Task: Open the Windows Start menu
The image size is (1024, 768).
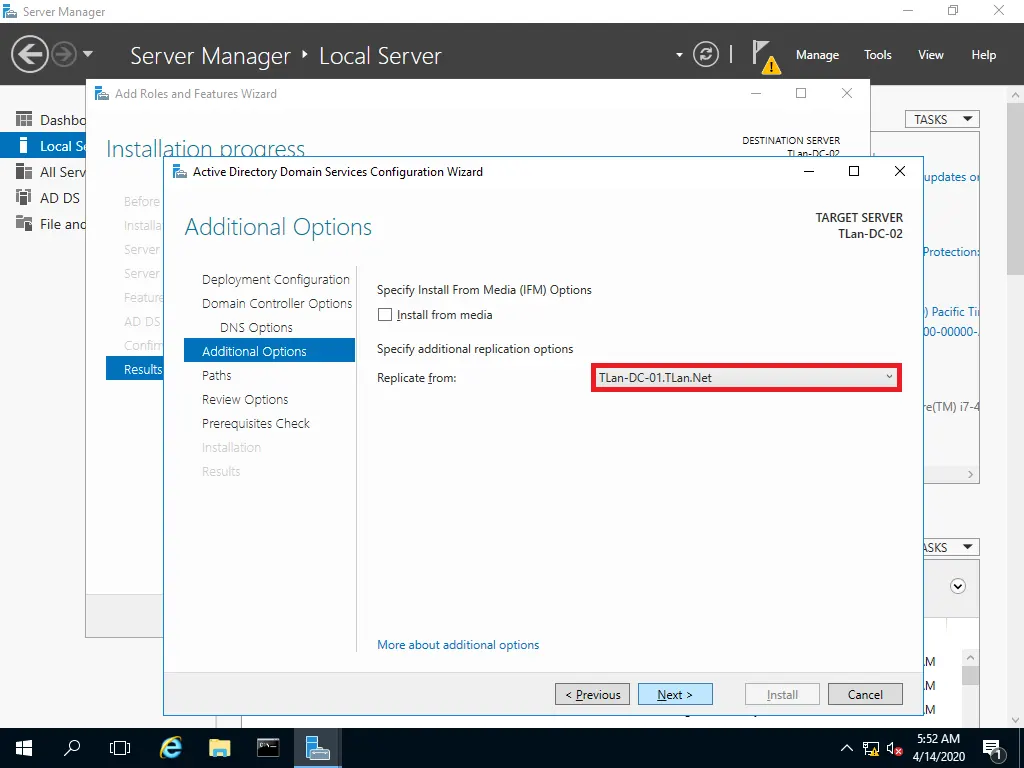Action: [x=24, y=748]
